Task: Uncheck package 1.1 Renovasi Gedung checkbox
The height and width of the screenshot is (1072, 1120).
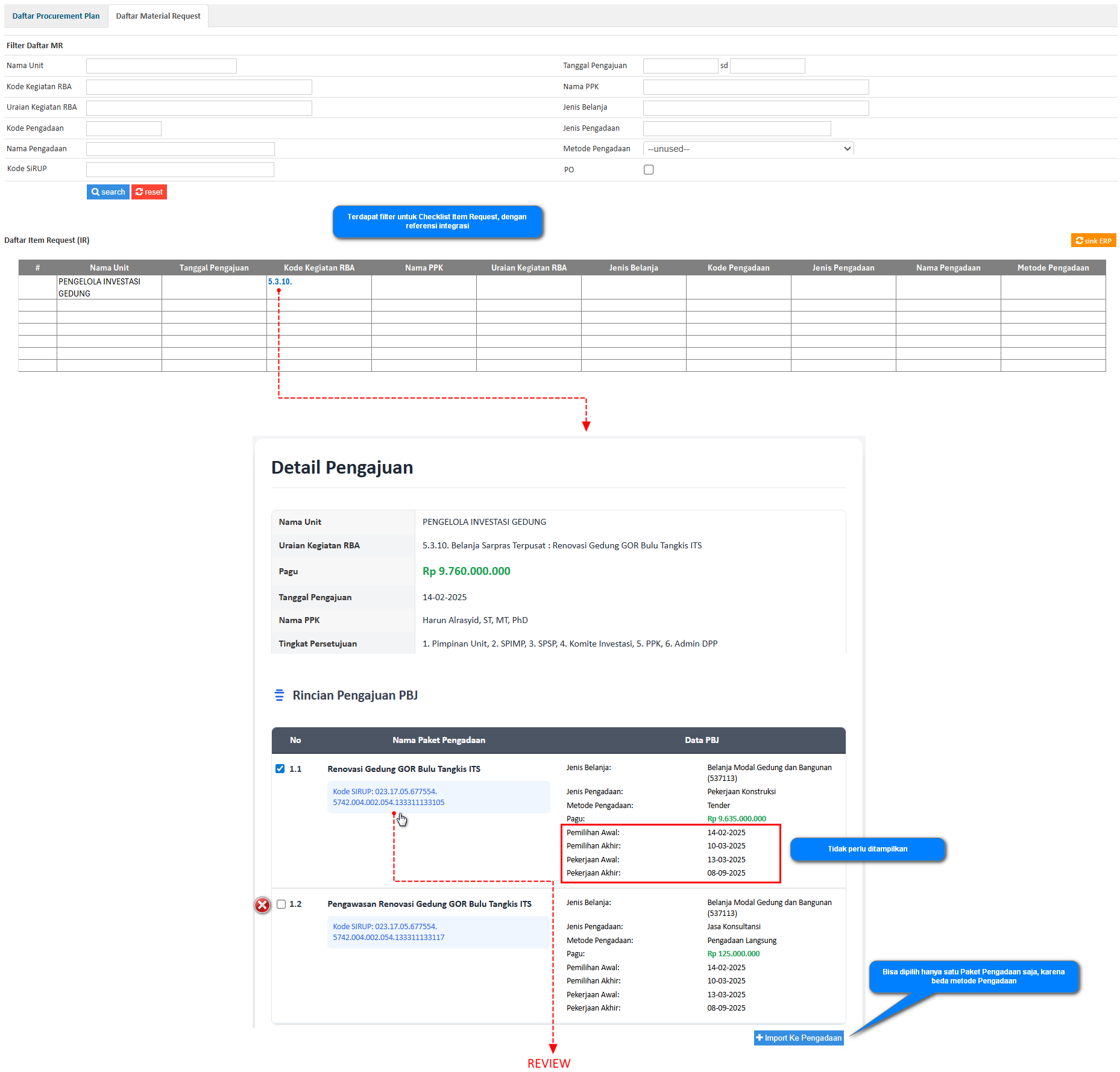Action: coord(280,768)
